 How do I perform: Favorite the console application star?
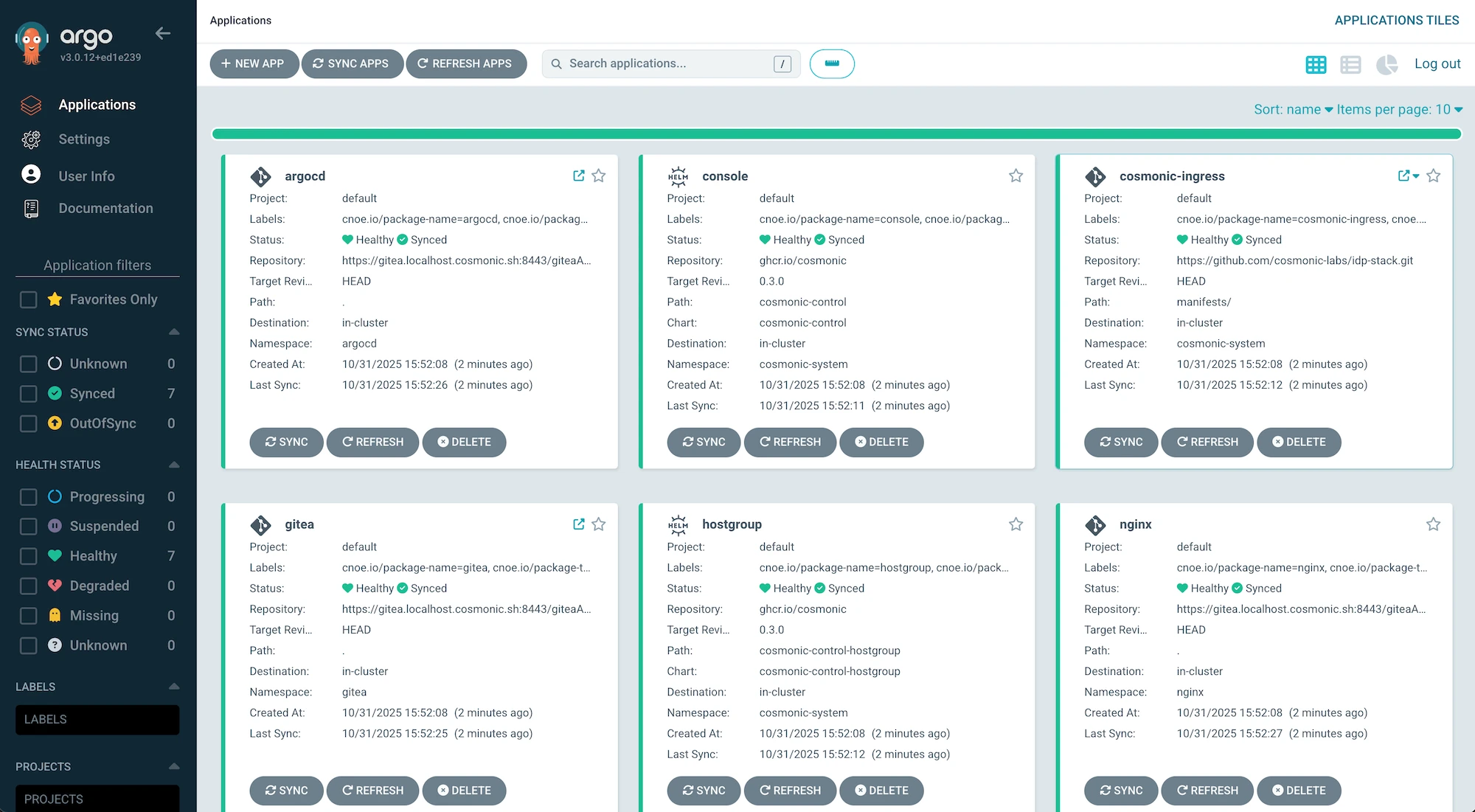1016,176
